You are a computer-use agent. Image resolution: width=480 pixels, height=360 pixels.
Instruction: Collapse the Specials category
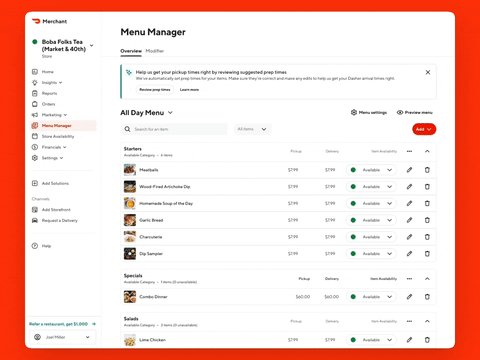427,279
